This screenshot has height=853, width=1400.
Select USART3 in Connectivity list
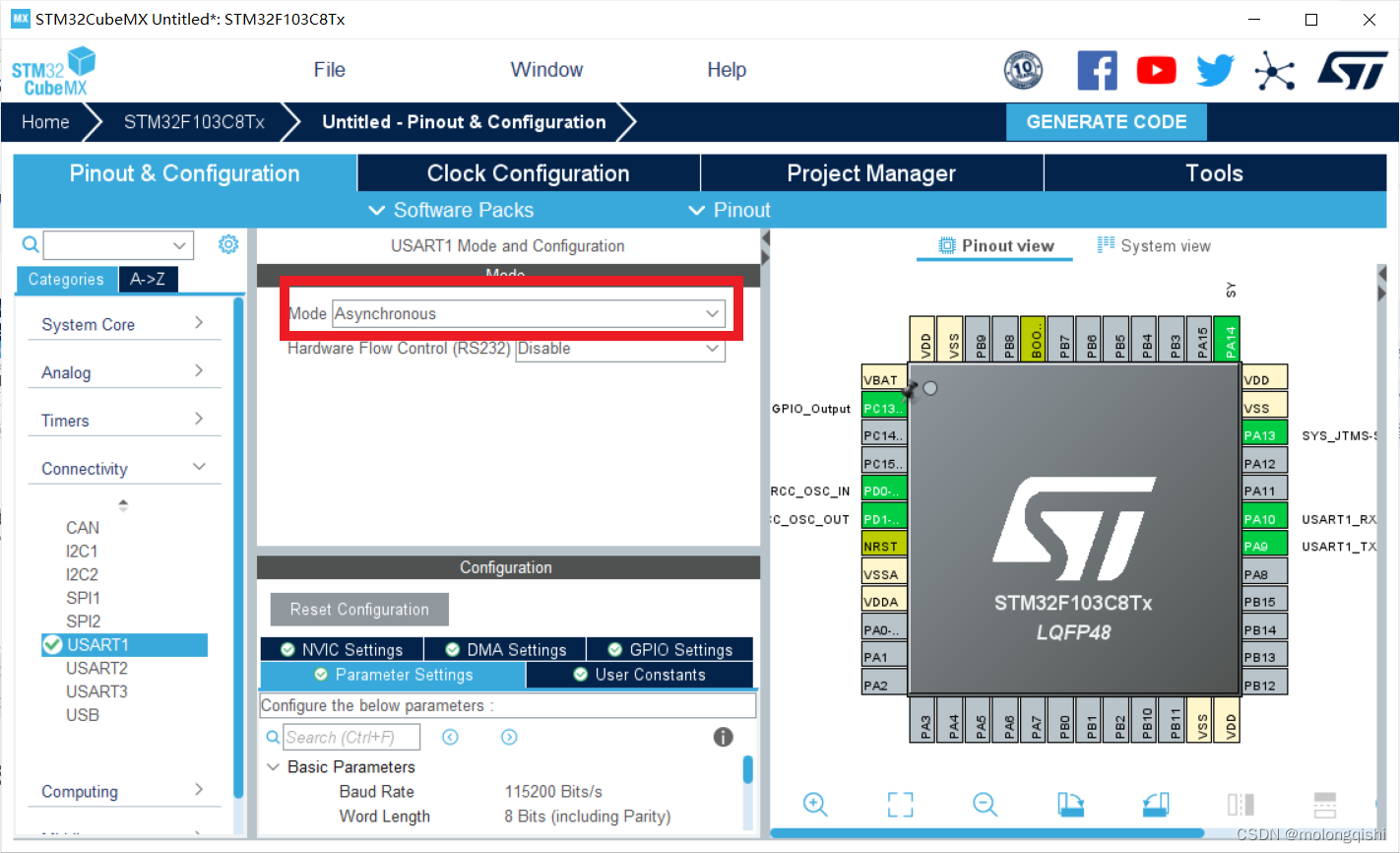click(x=96, y=691)
